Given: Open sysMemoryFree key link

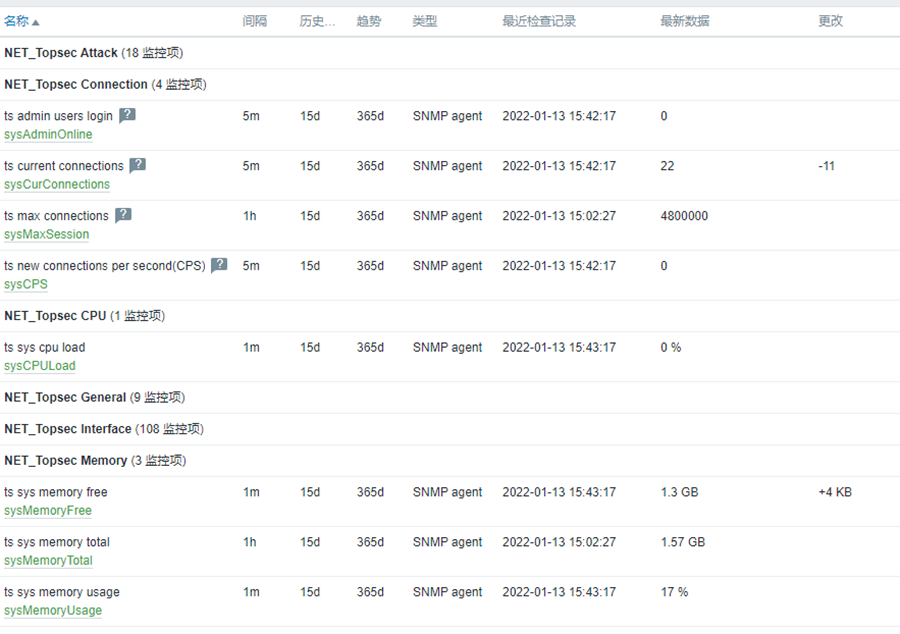Looking at the screenshot, I should [x=48, y=510].
